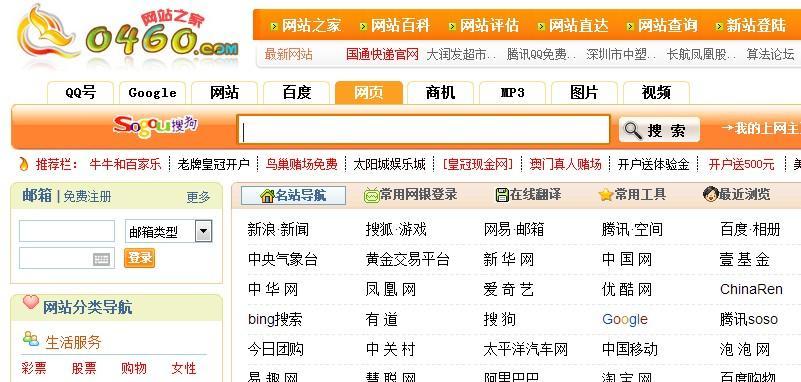Click the mailbox password input field
This screenshot has width=801, height=382.
(67, 258)
